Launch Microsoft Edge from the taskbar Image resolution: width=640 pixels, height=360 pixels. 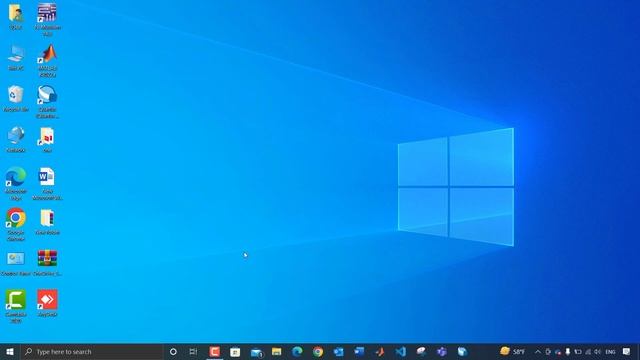coord(297,351)
